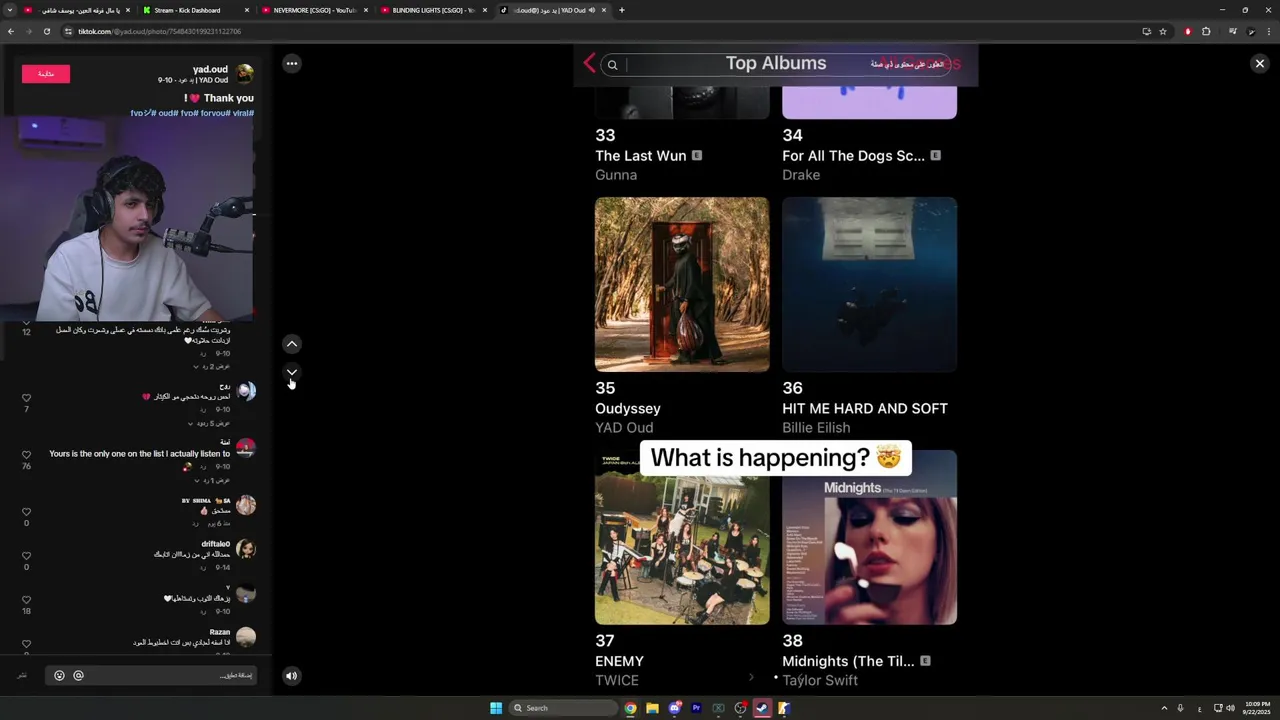The height and width of the screenshot is (720, 1280).
Task: Click the "Taylor Swift" artist name
Action: pos(820,681)
